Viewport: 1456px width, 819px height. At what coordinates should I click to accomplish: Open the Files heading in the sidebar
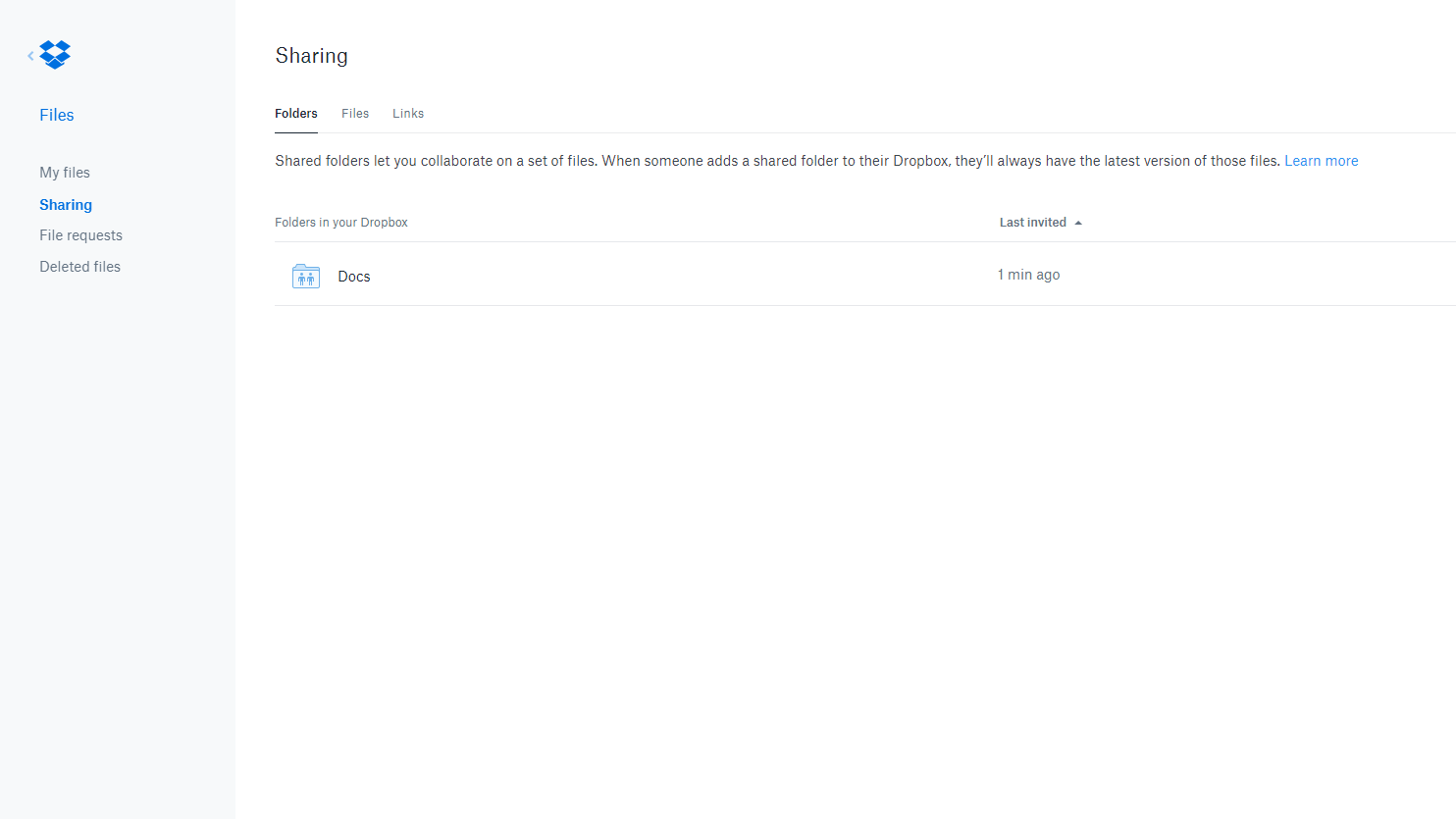tap(57, 115)
